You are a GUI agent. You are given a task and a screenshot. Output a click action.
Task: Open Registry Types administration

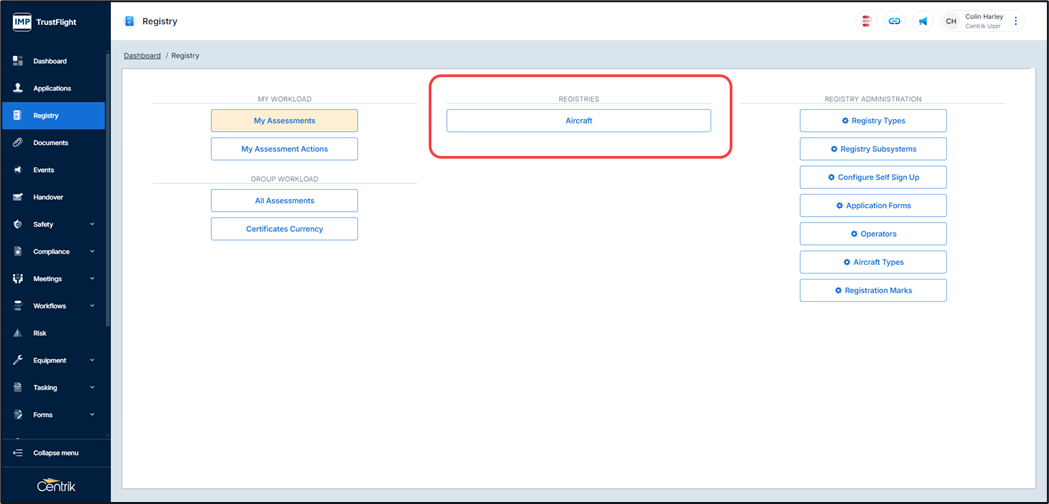point(872,121)
